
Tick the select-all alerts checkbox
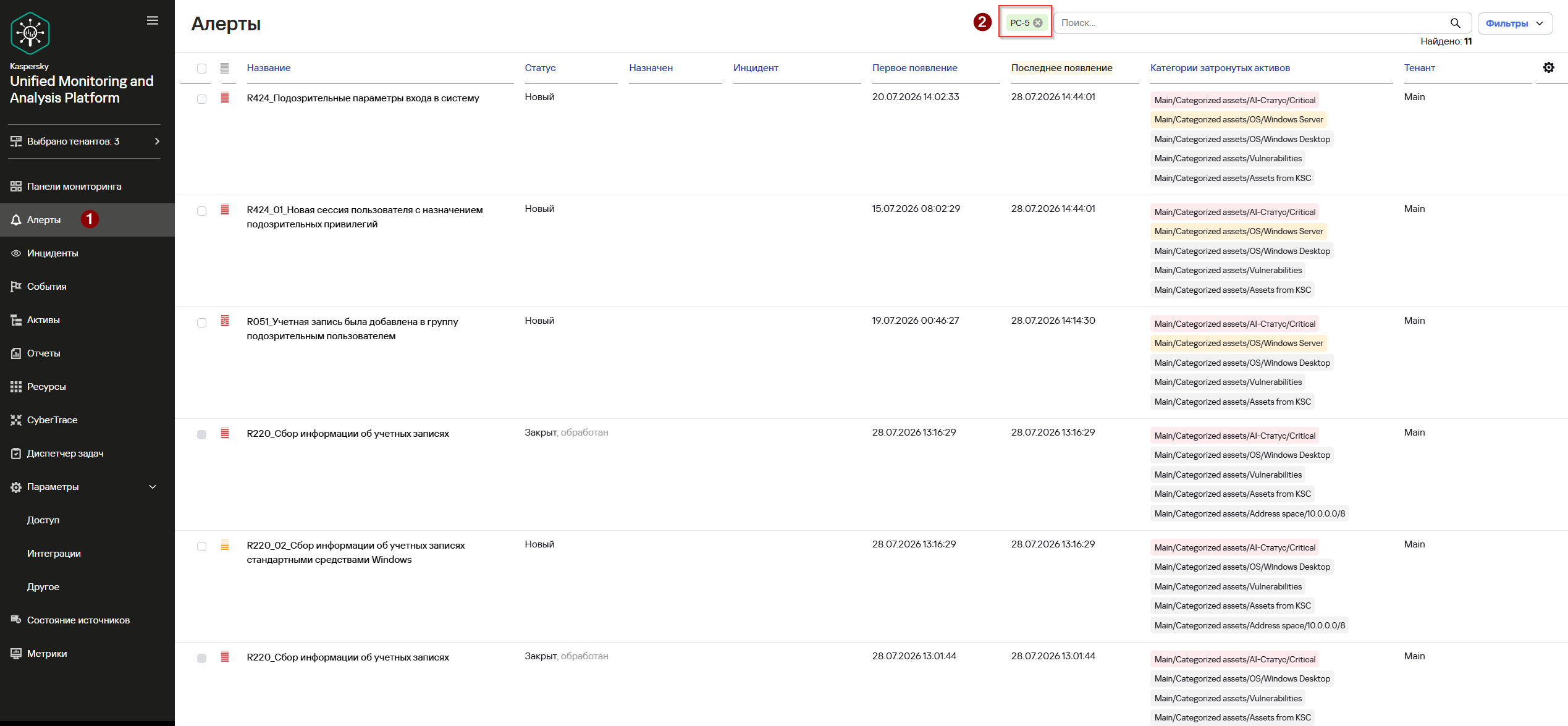(x=201, y=69)
